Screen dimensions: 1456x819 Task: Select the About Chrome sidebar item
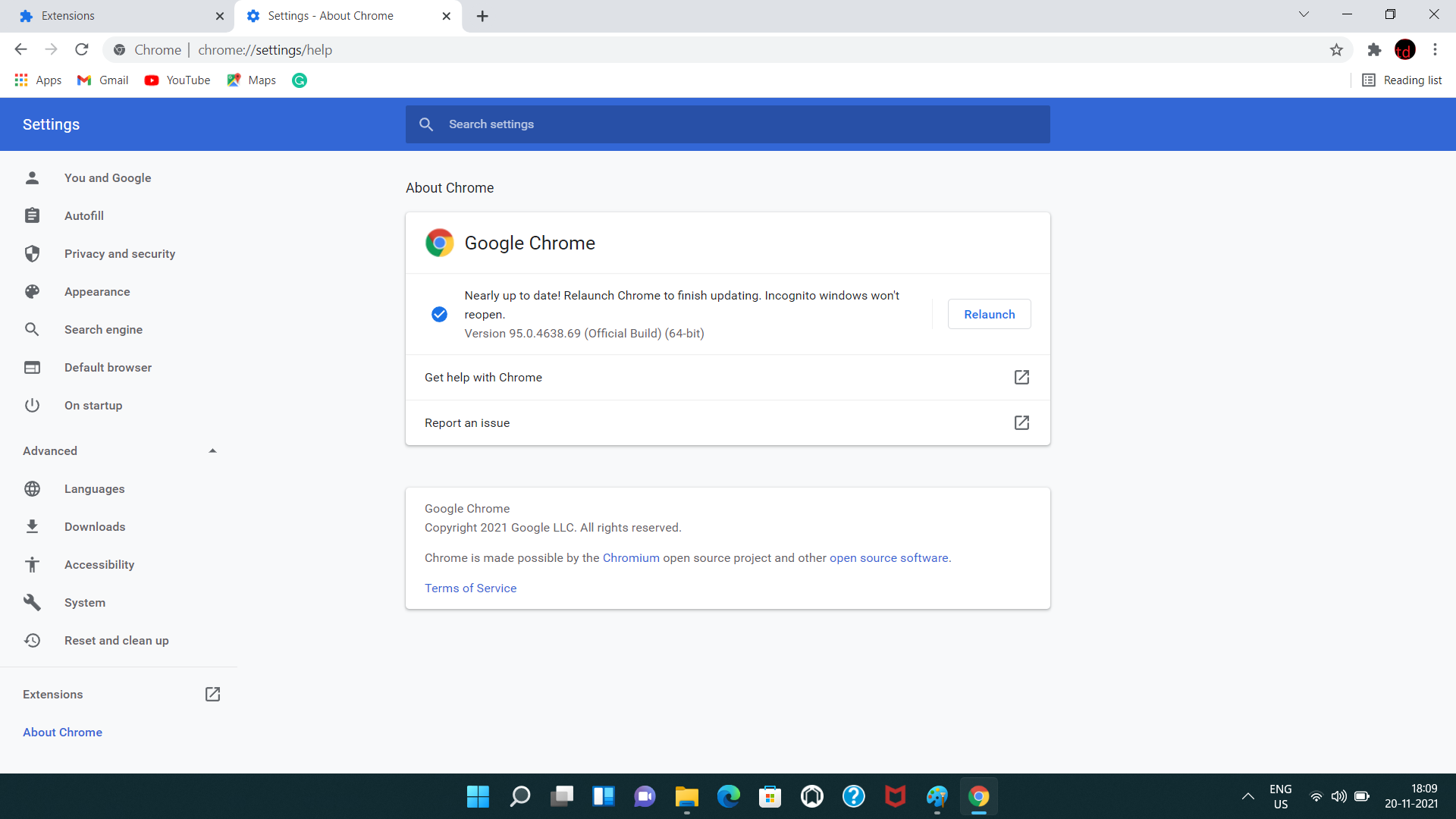pos(62,732)
